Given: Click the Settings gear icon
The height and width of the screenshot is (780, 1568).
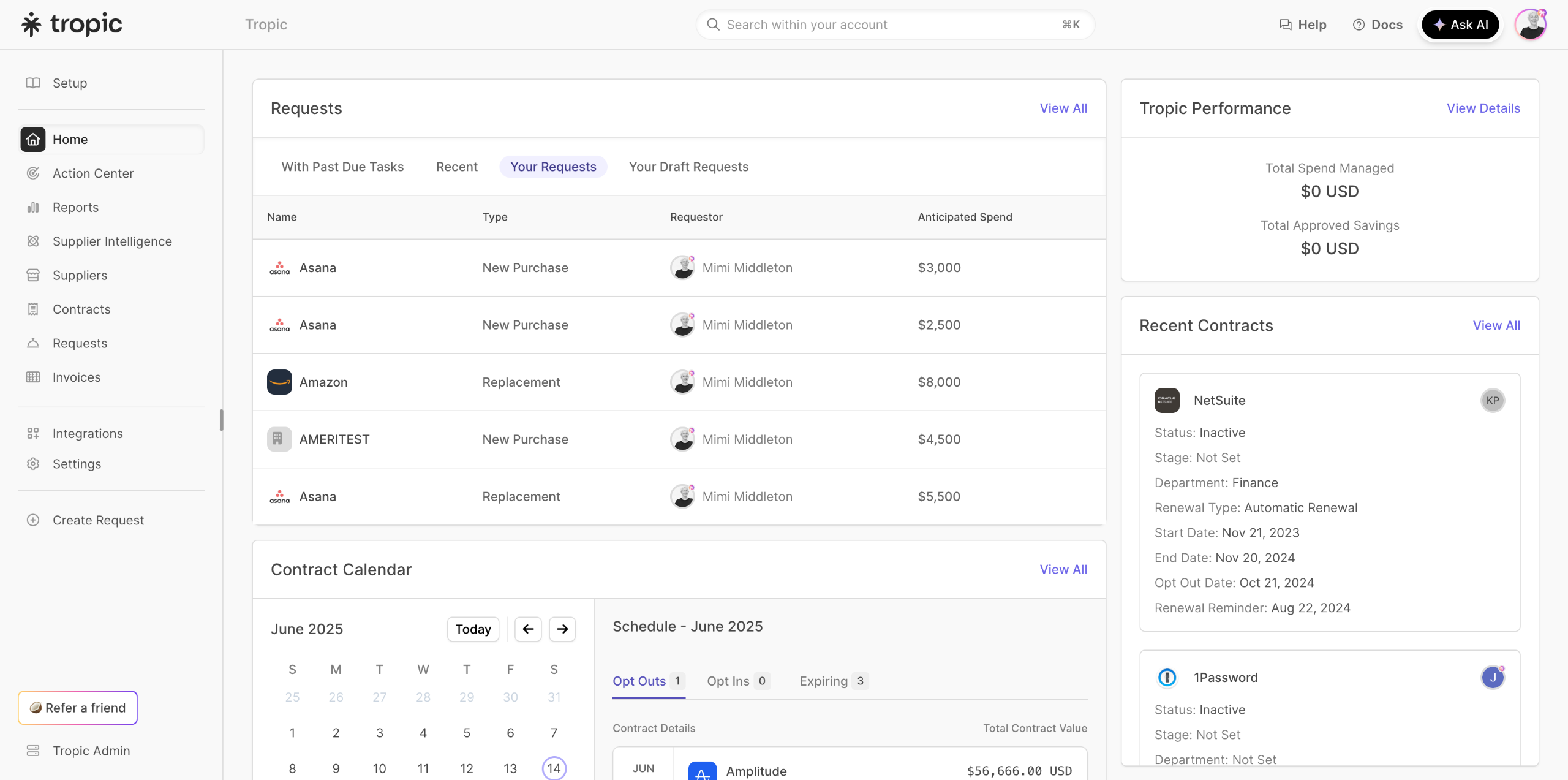Looking at the screenshot, I should pyautogui.click(x=33, y=464).
